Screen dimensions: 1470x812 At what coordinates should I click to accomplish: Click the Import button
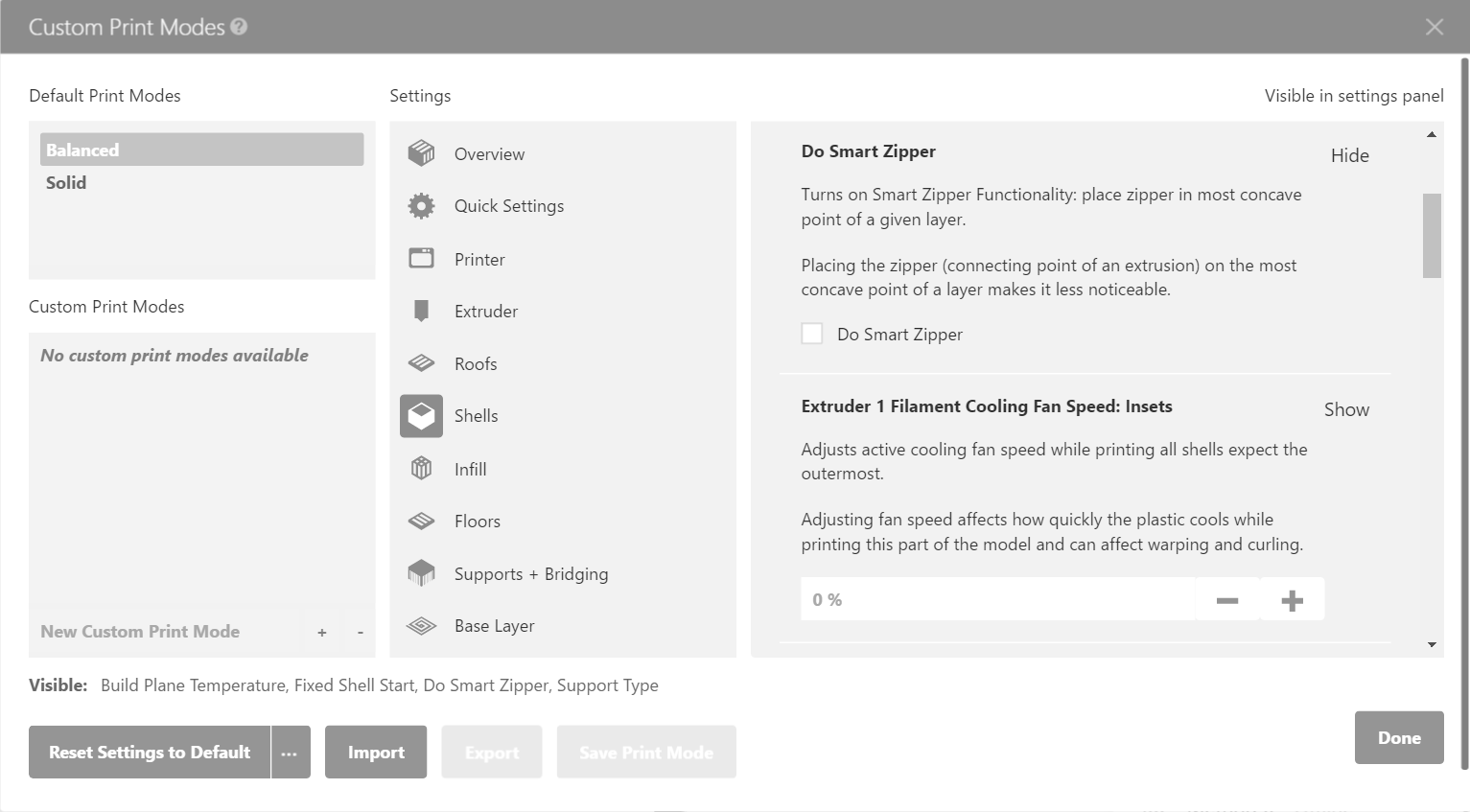coord(376,753)
